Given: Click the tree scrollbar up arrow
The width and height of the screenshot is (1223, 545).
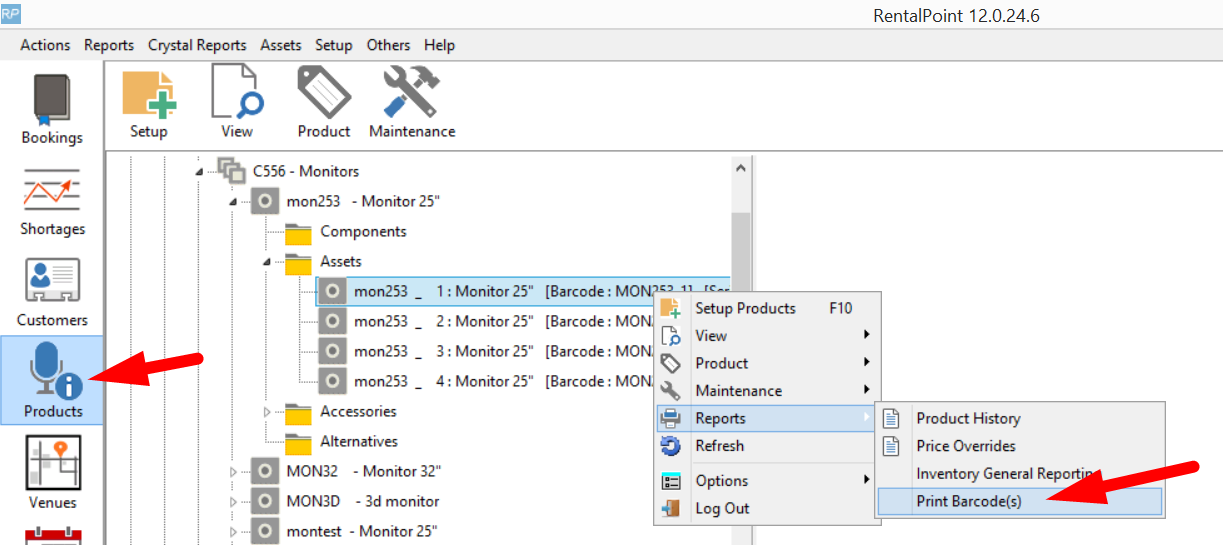Looking at the screenshot, I should pos(741,168).
